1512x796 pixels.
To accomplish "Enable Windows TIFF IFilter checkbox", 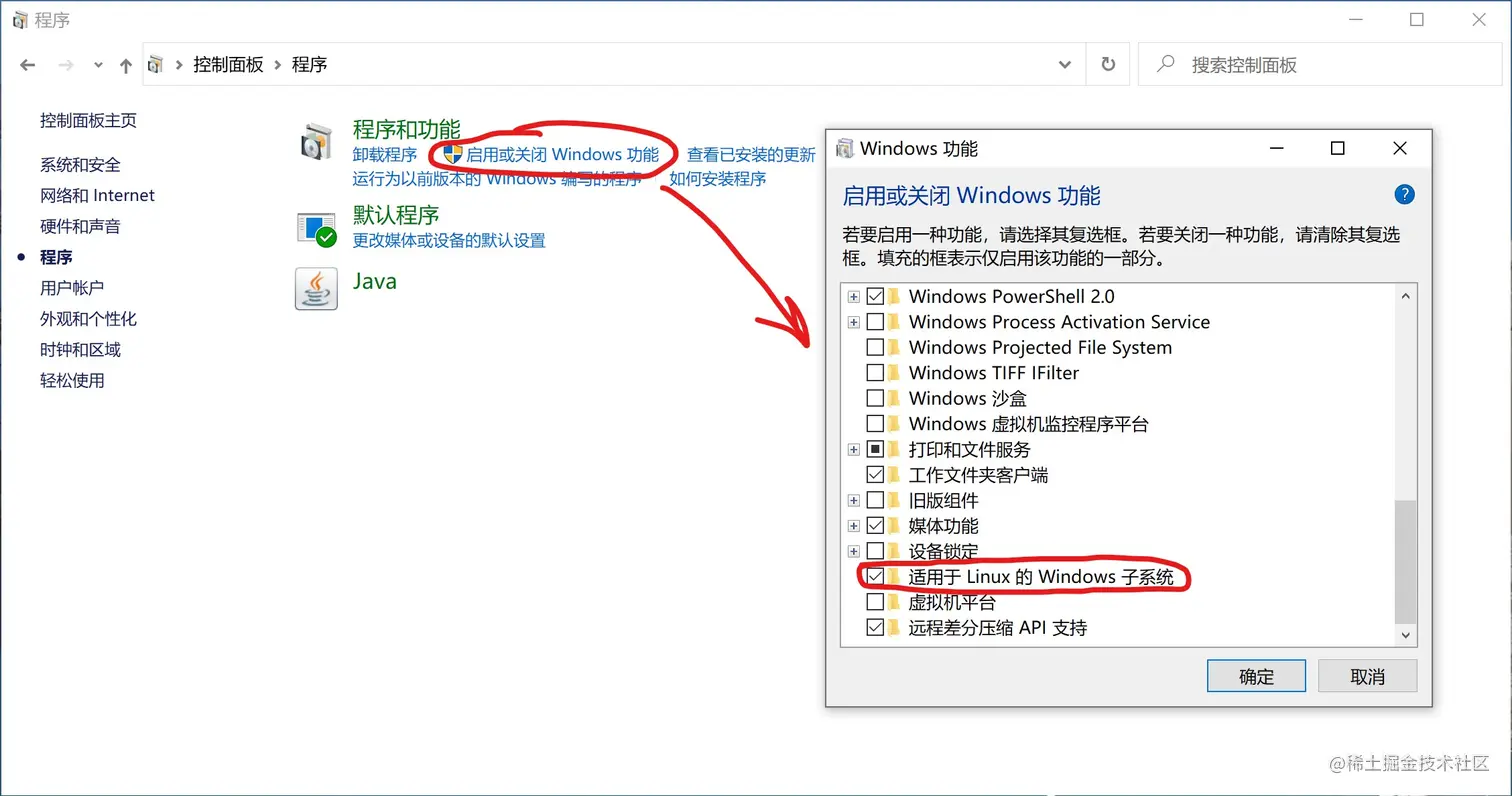I will [x=875, y=373].
